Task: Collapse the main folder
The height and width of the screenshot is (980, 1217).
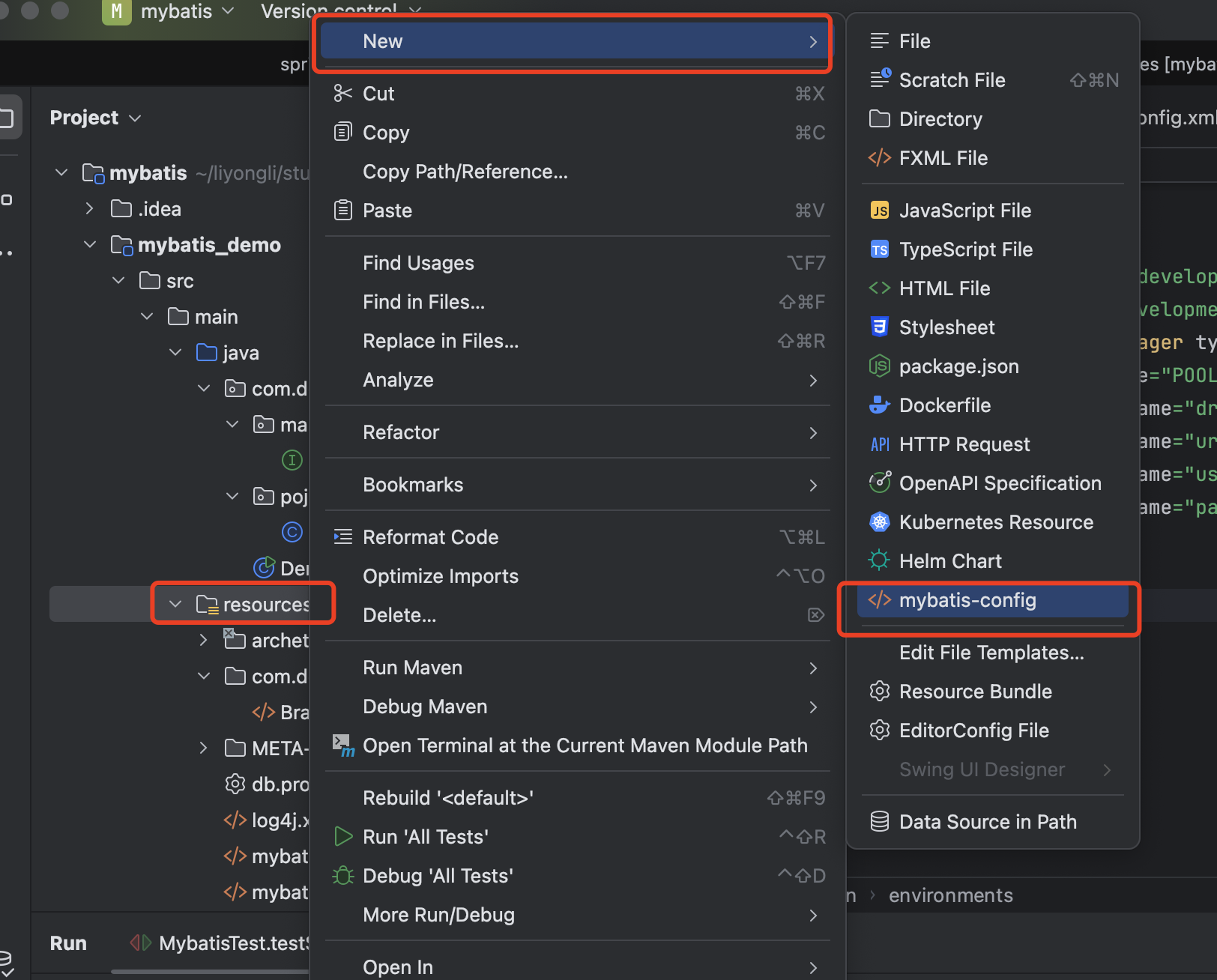Action: tap(147, 316)
